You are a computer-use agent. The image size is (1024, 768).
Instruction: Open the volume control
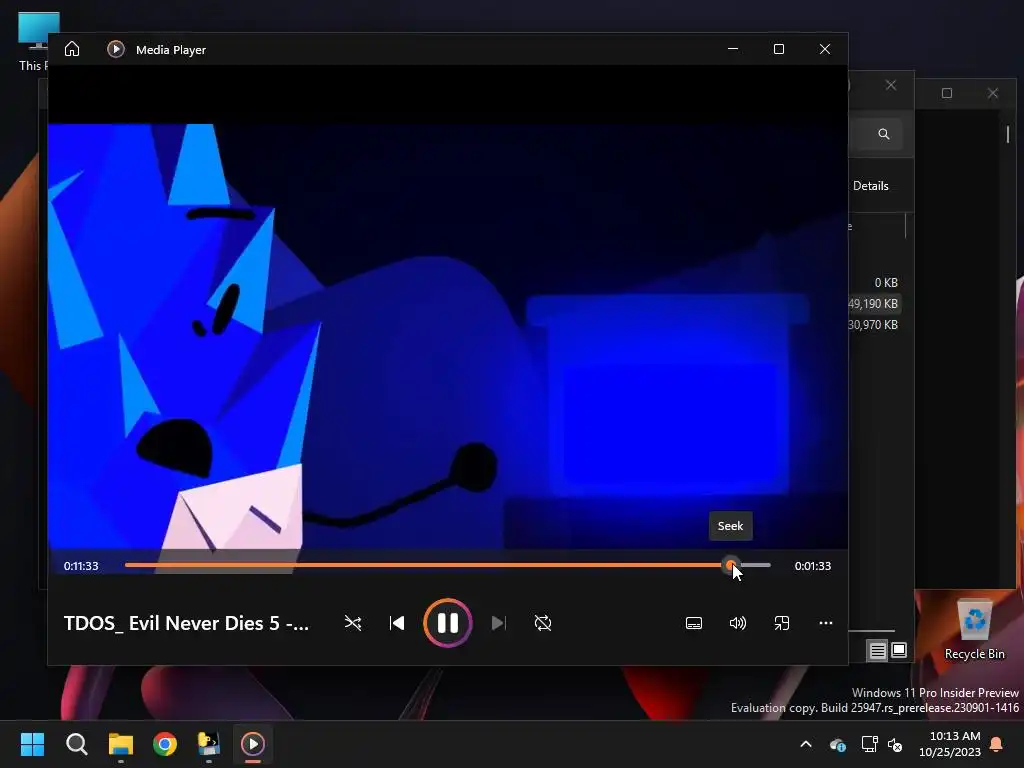(737, 623)
